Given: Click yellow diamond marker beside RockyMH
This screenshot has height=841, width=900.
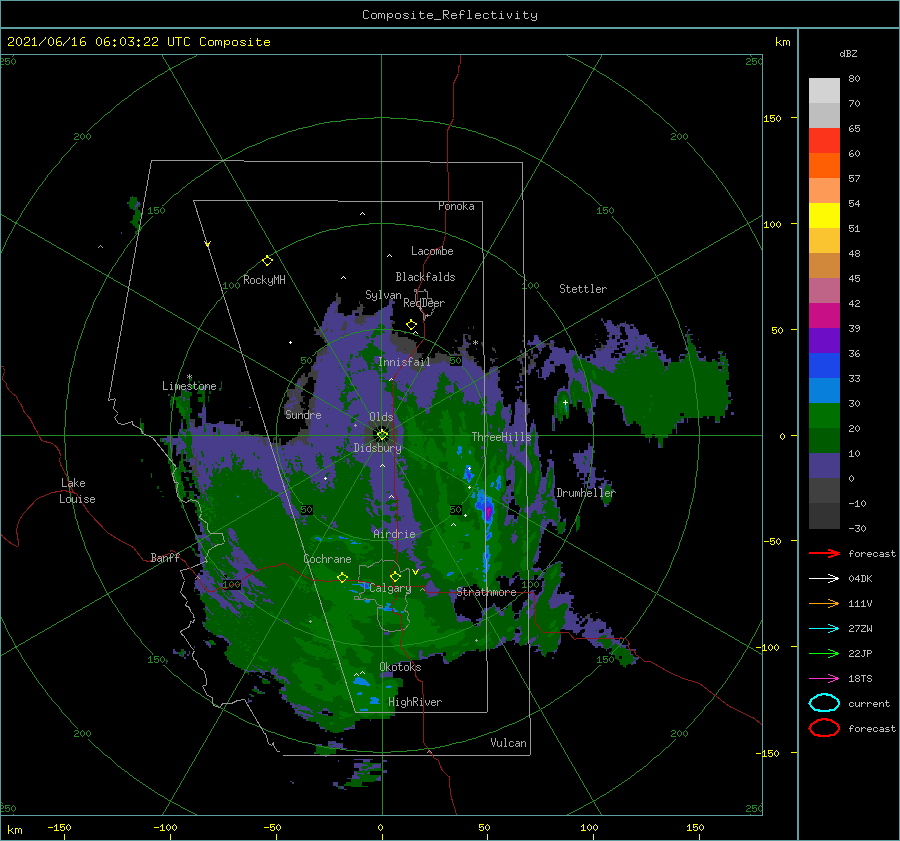Looking at the screenshot, I should [267, 261].
